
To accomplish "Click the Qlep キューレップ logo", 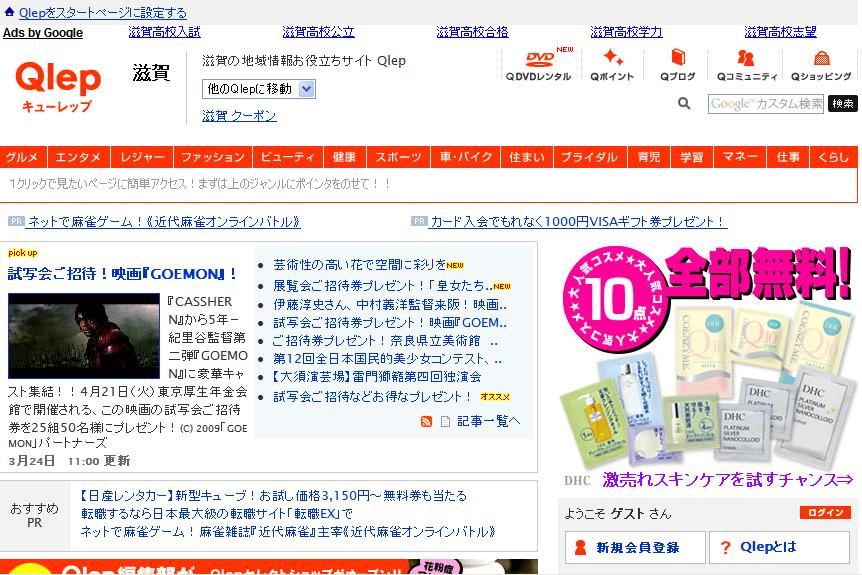I will pyautogui.click(x=58, y=86).
